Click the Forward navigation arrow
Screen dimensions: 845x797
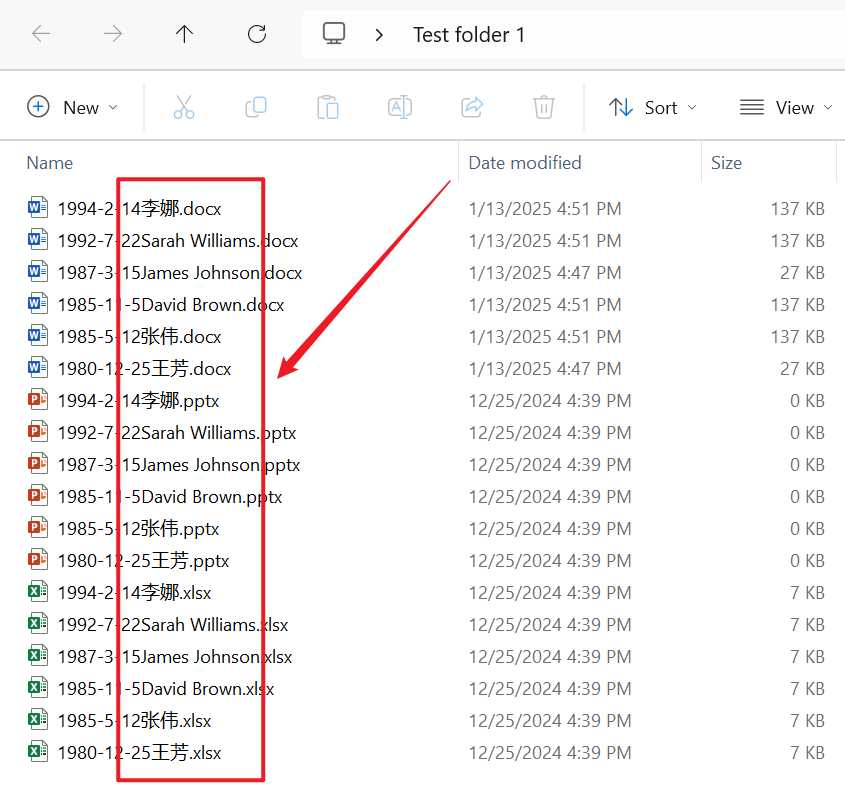tap(113, 34)
